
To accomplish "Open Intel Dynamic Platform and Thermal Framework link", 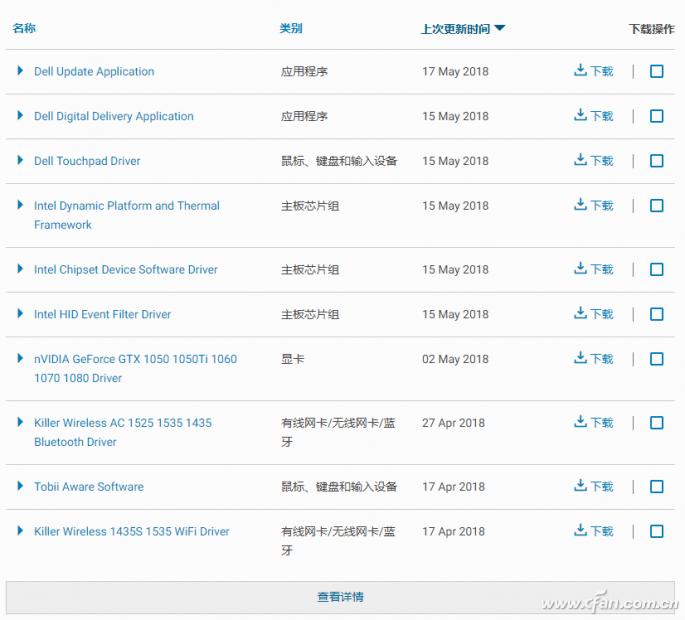I will tap(127, 215).
